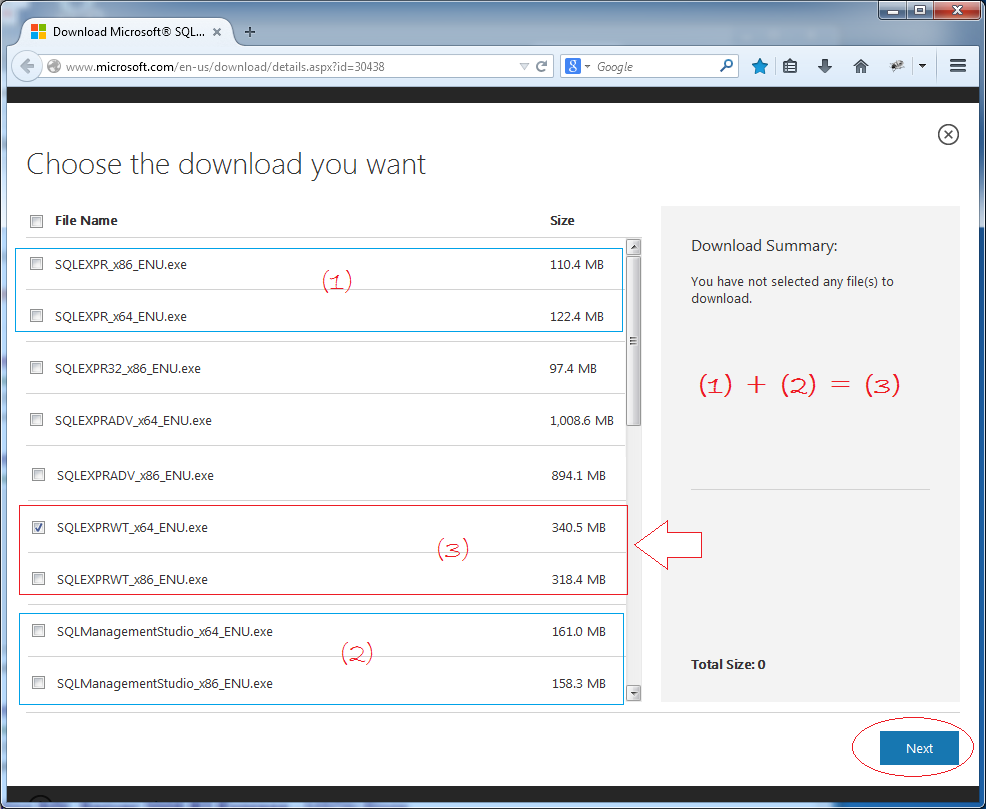Click the Total Size: 0 text
986x810 pixels.
728,665
